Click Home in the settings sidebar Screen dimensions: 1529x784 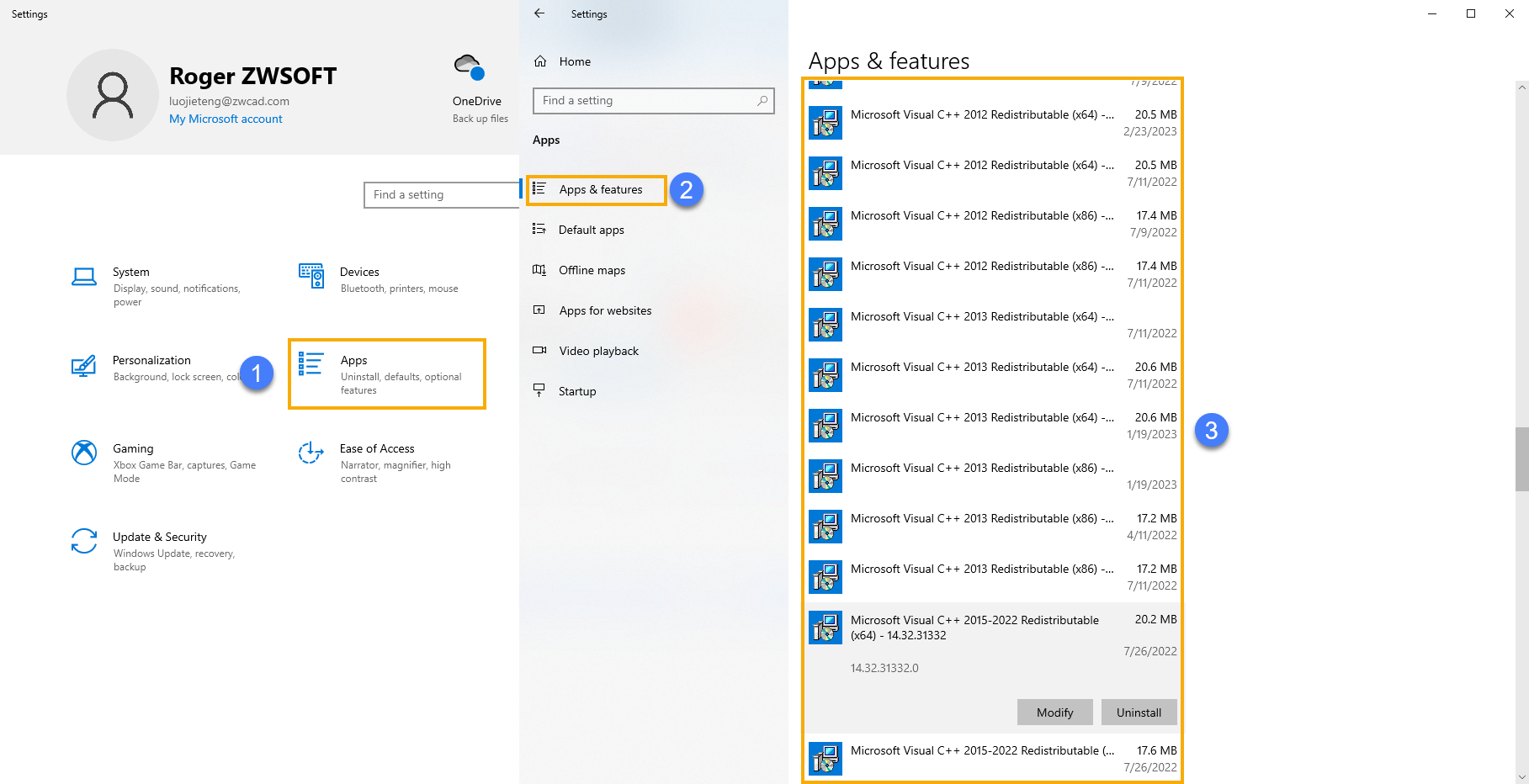click(575, 61)
